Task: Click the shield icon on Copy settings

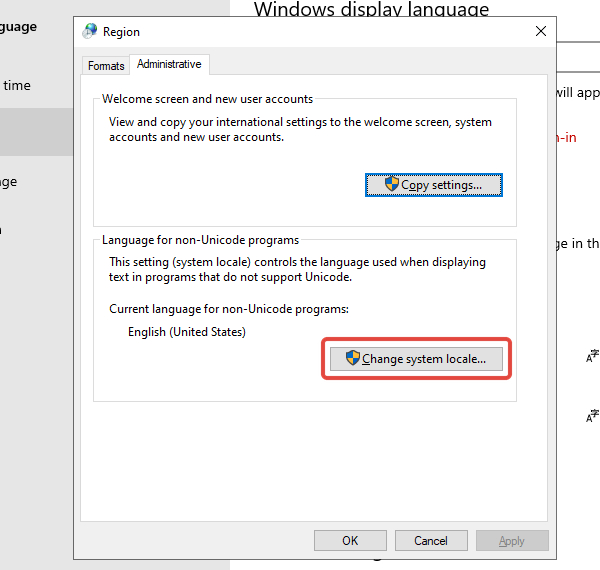Action: point(391,184)
